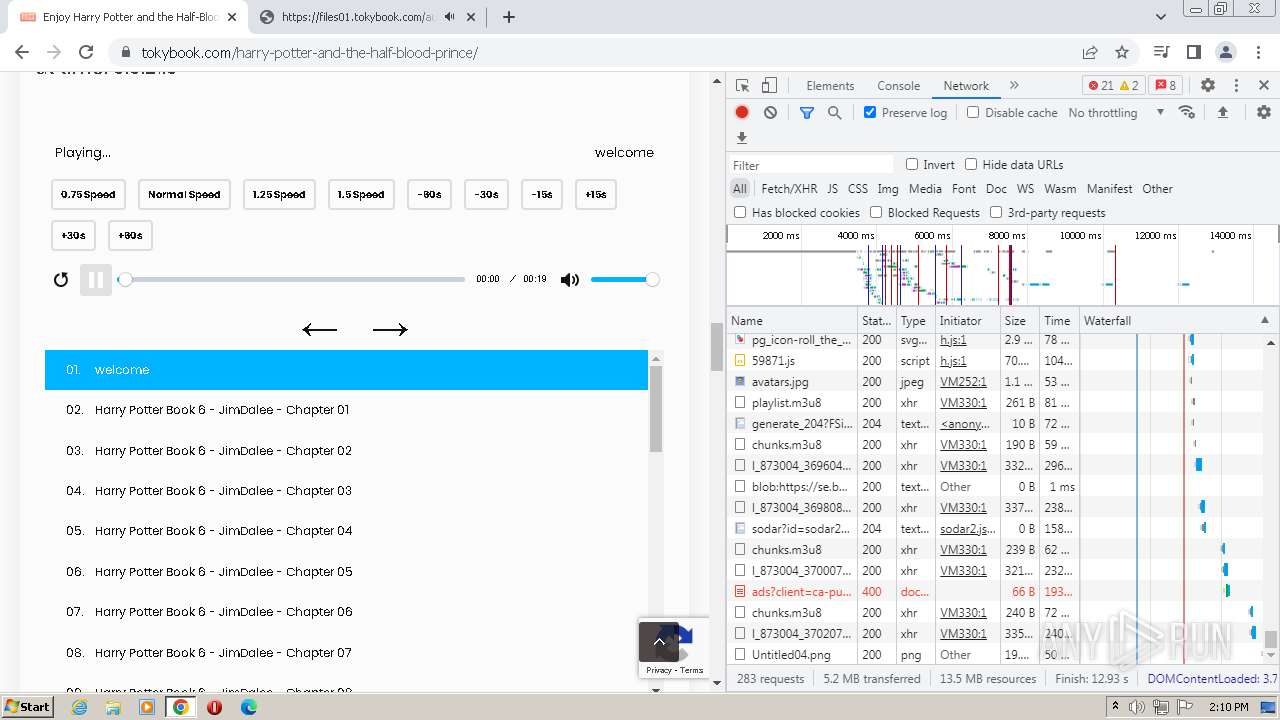Viewport: 1280px width, 720px height.
Task: Click the DevTools inspect element icon
Action: 742,86
